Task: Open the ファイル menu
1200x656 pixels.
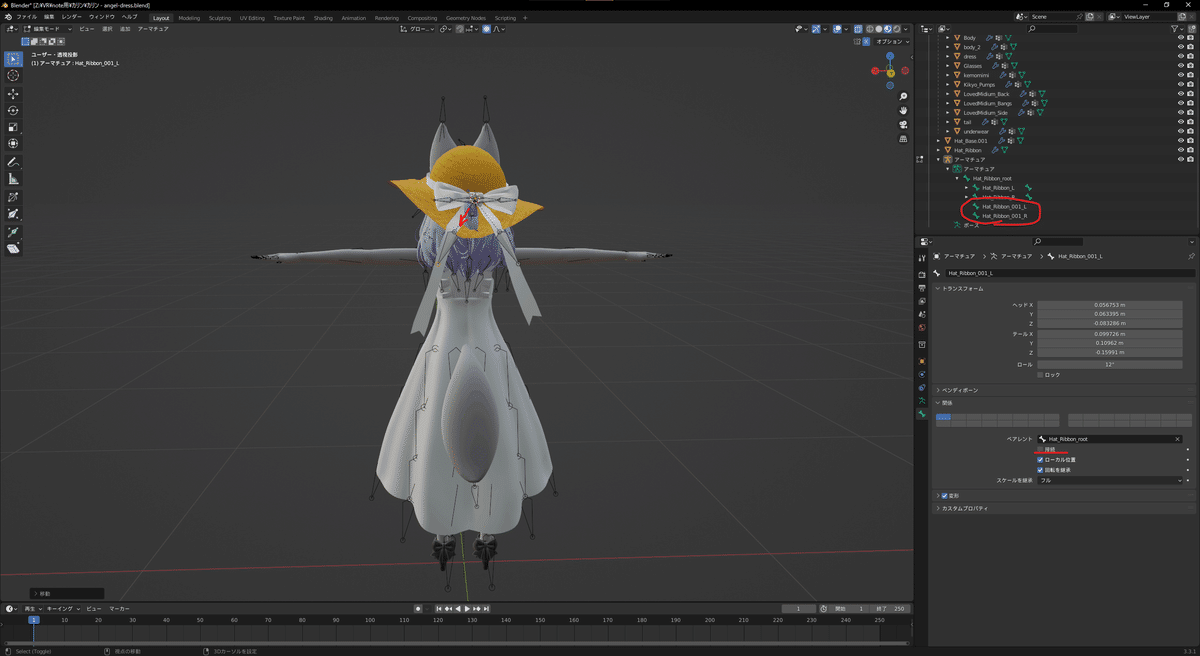Action: 26,17
